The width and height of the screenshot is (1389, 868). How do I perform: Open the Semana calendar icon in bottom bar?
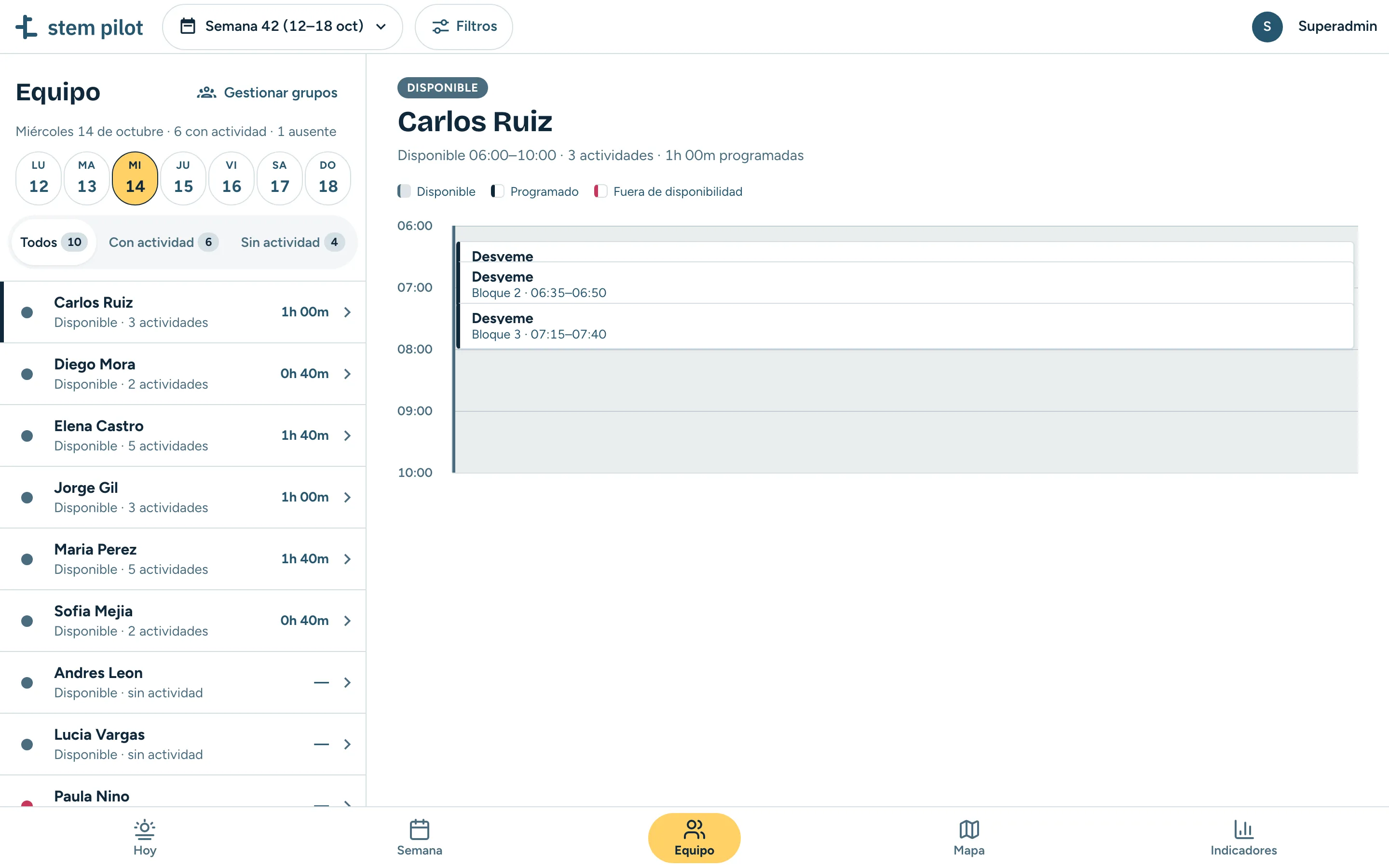click(x=420, y=829)
